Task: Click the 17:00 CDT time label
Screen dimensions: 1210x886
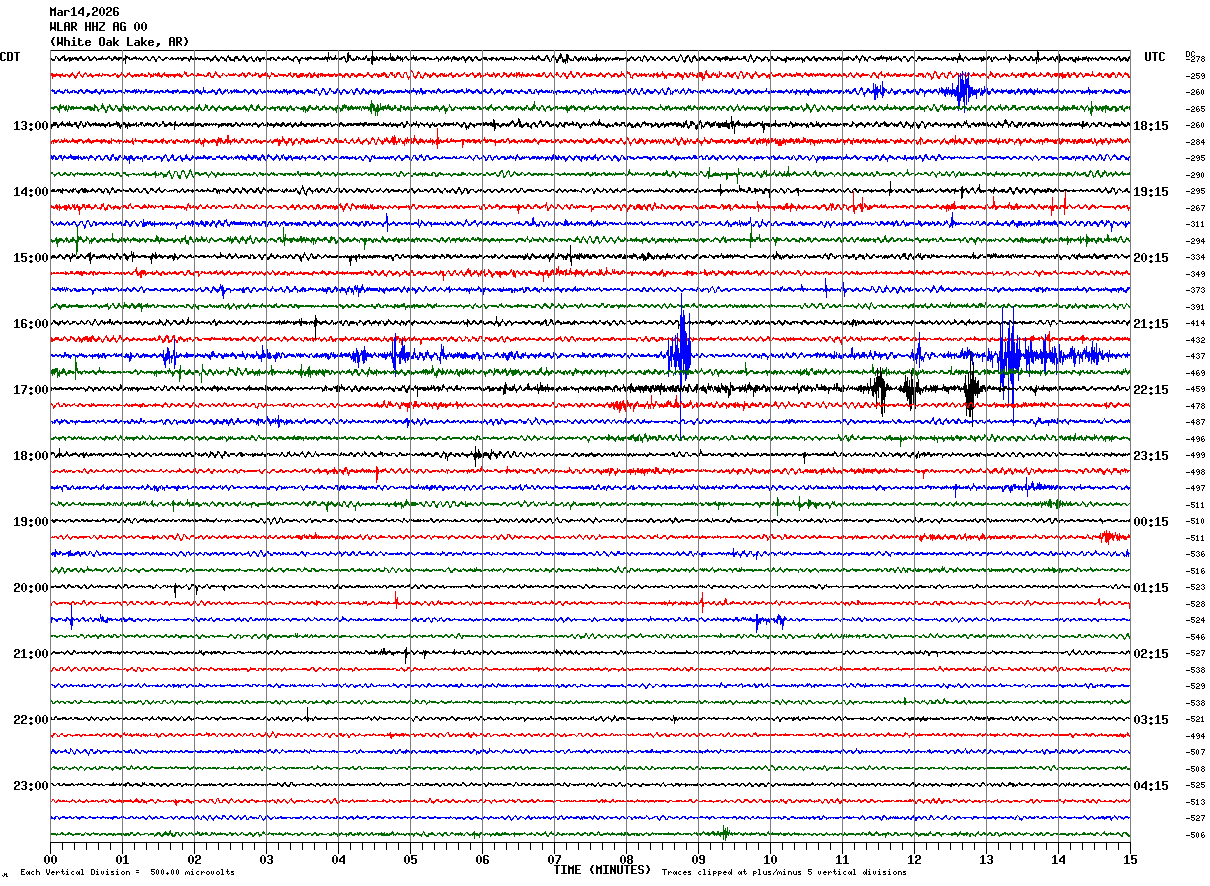Action: 30,390
